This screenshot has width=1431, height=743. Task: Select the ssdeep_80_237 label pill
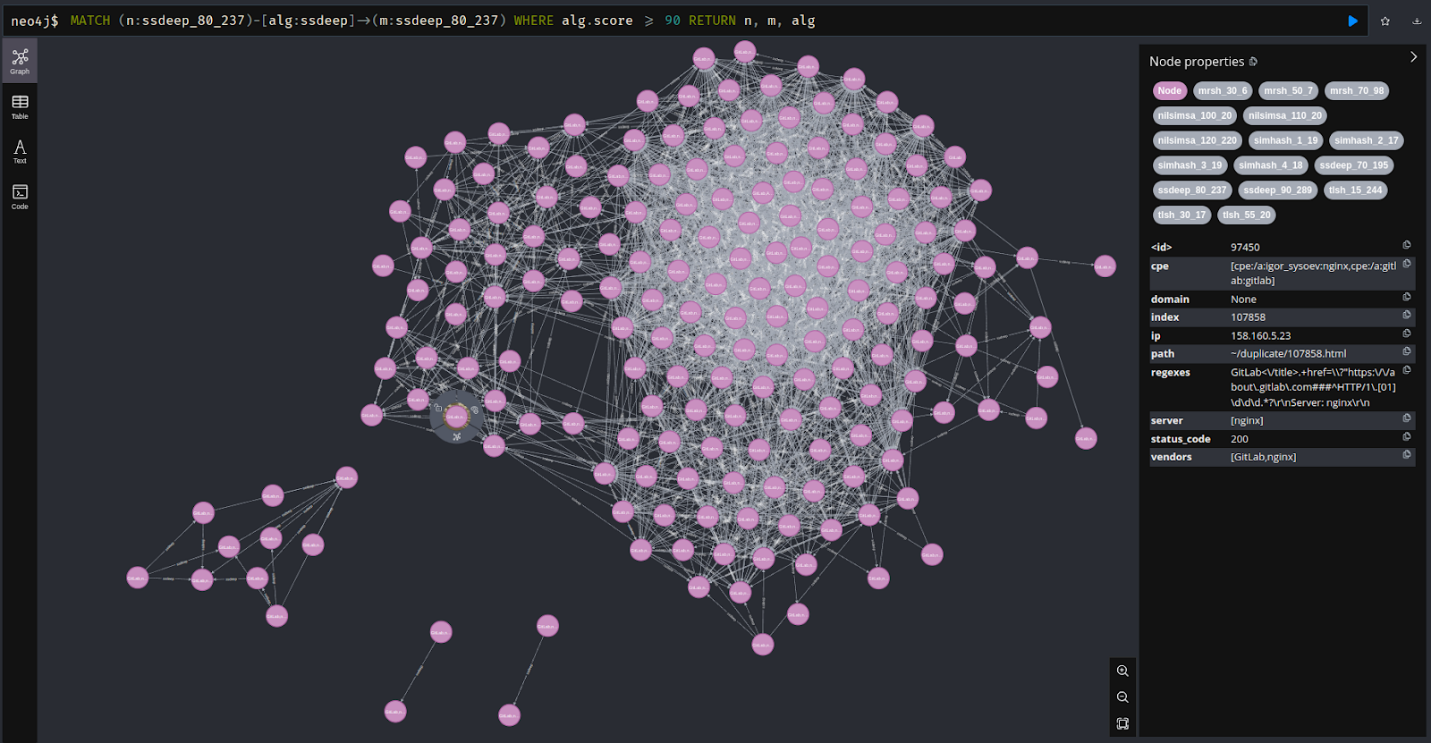[x=1191, y=190]
